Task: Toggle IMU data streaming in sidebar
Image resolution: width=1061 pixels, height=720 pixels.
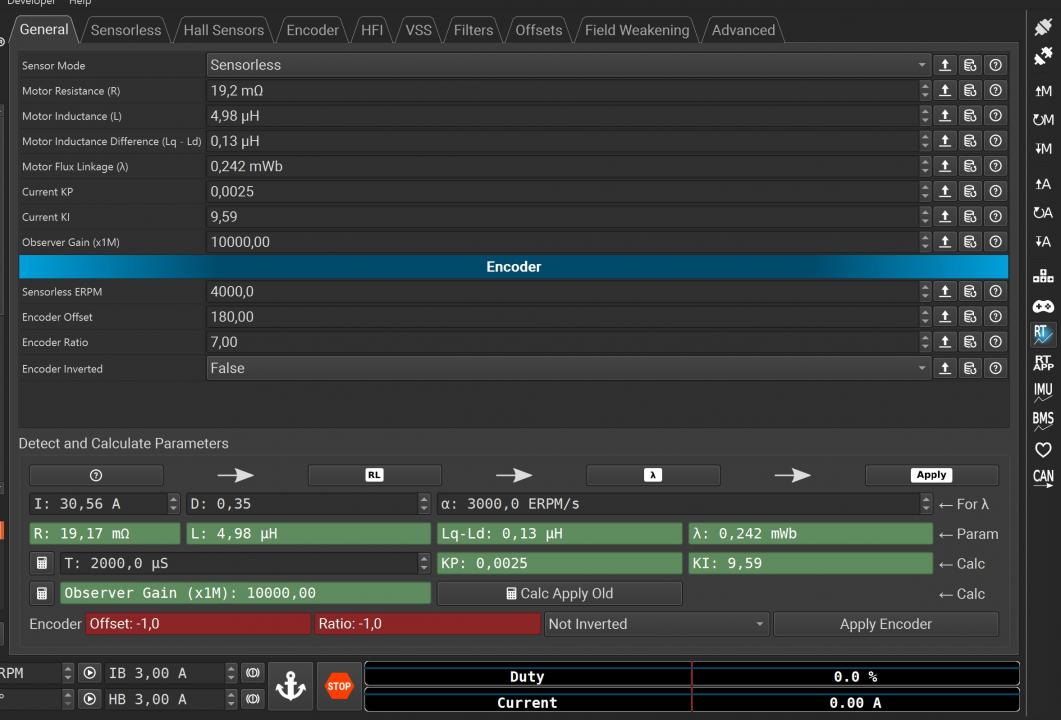Action: coord(1043,390)
